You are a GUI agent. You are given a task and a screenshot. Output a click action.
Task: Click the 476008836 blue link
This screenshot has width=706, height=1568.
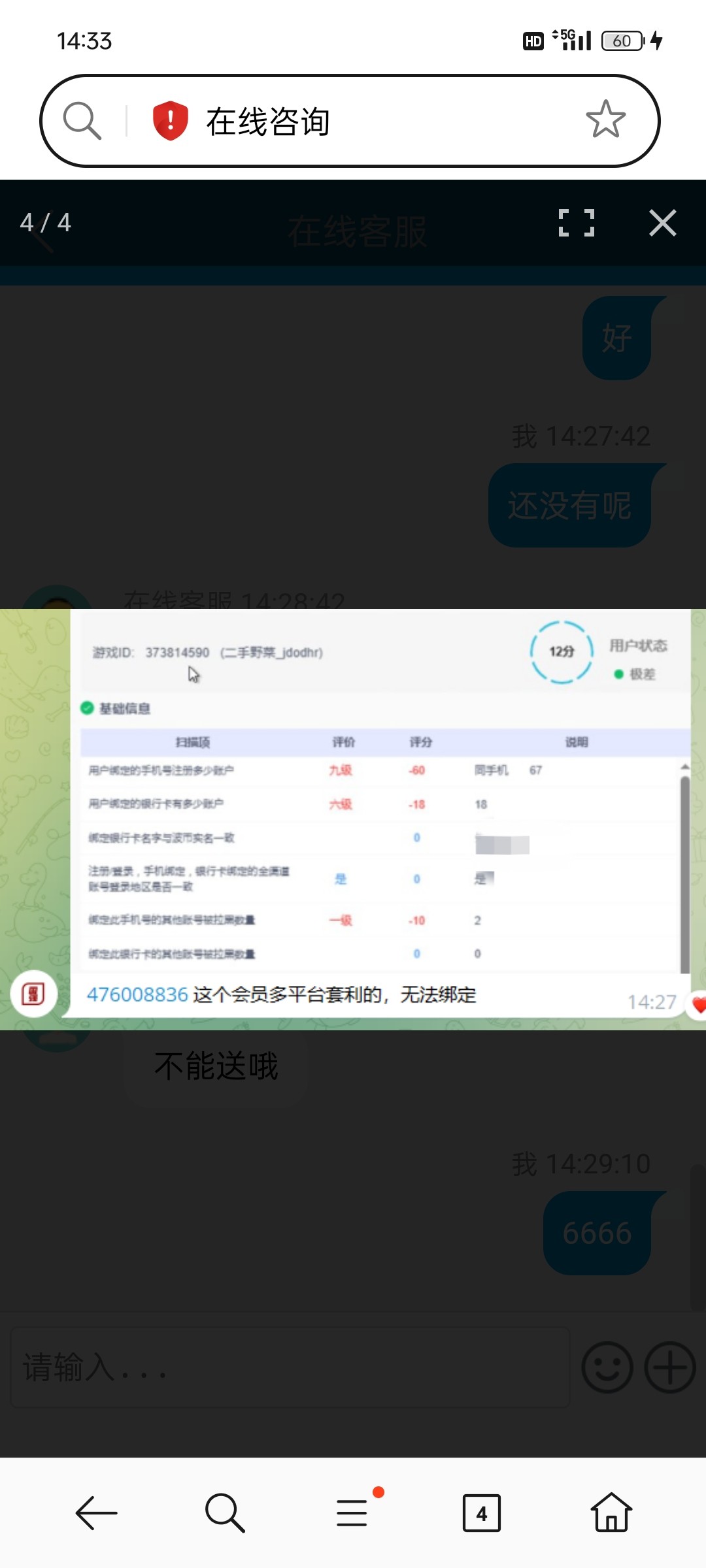click(x=137, y=994)
